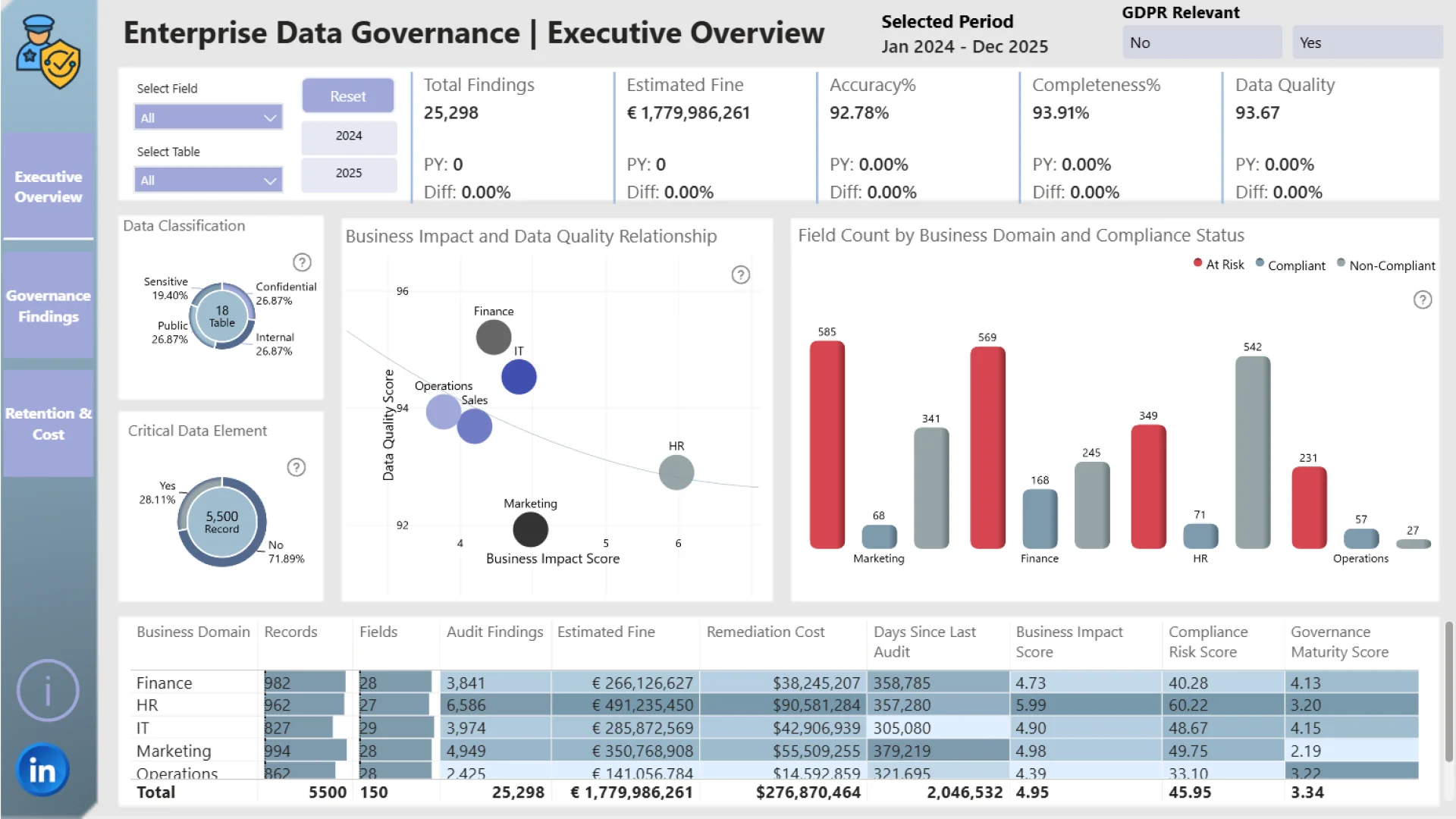The height and width of the screenshot is (819, 1456).
Task: Toggle the 2025 year slicer
Action: [349, 173]
